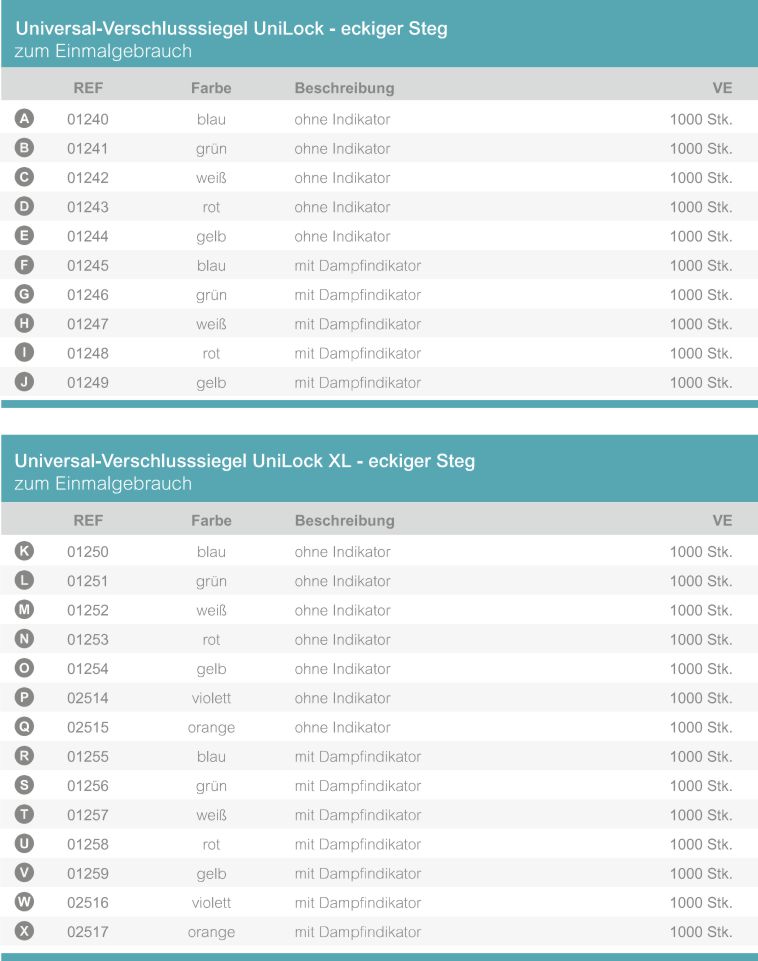Select the 01249 gelb Dampfindikator row
The width and height of the screenshot is (758, 961).
(379, 382)
